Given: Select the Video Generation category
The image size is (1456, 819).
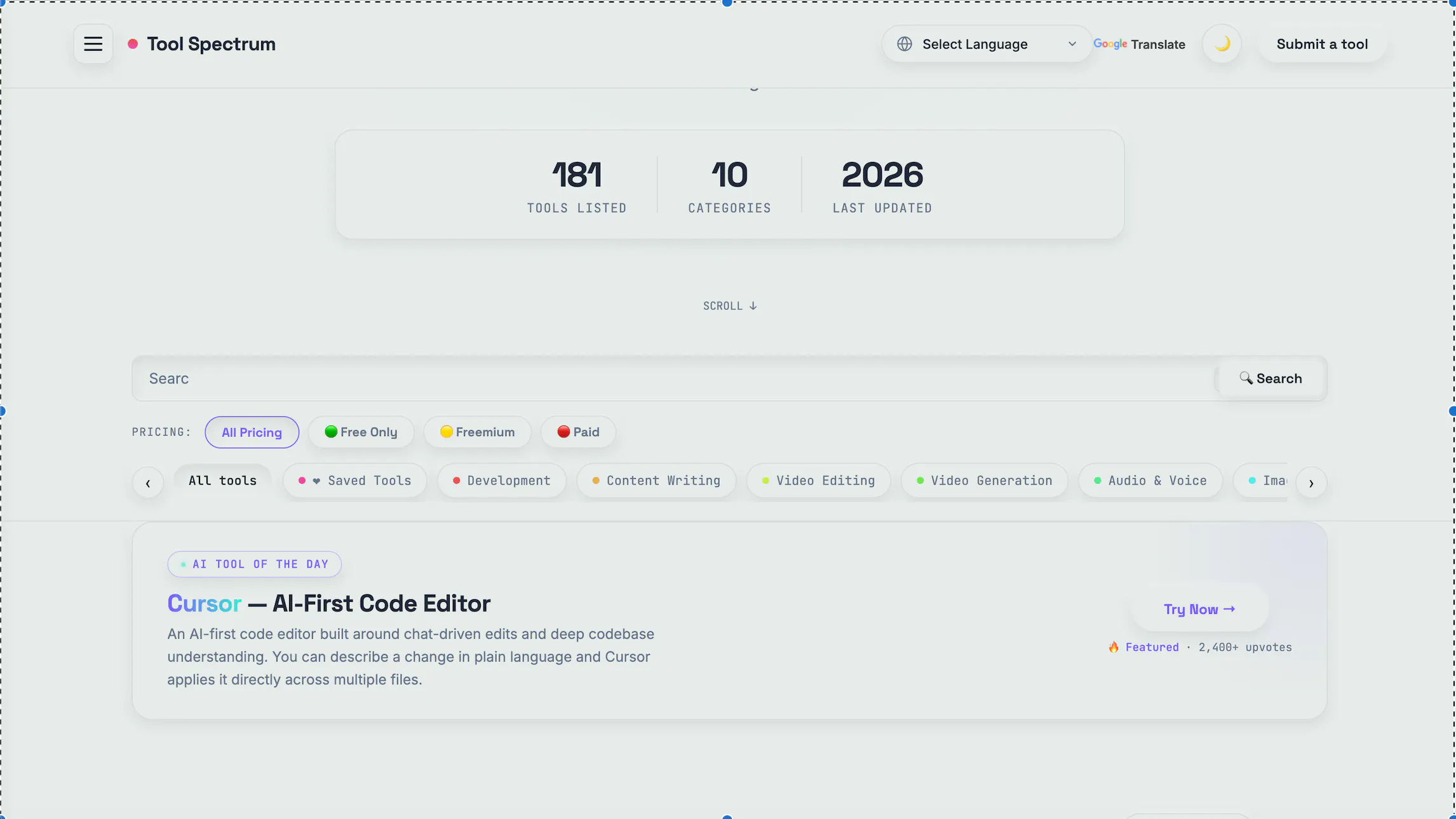Looking at the screenshot, I should 985,481.
